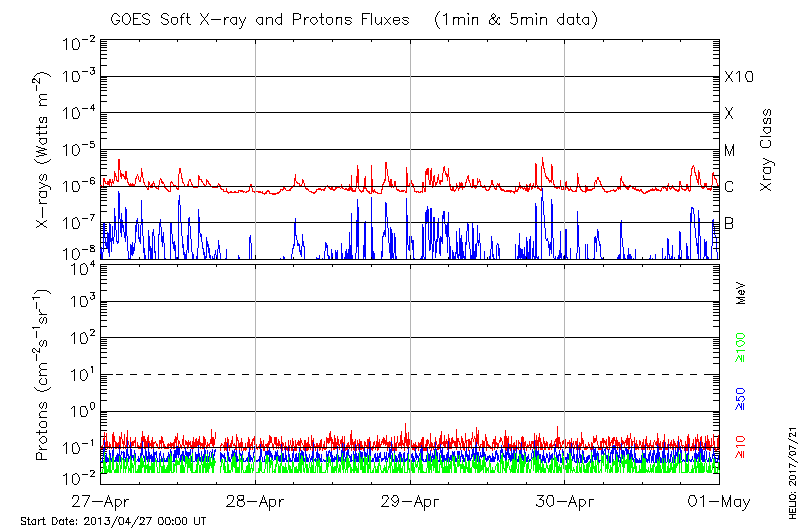Select the M class label on the right axis

coord(730,150)
